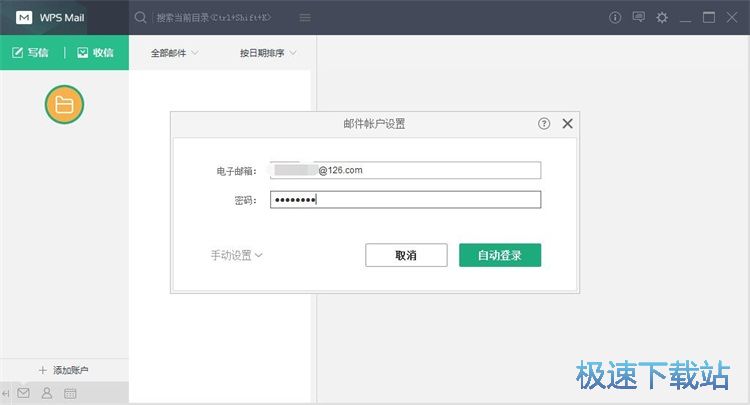The image size is (750, 405).
Task: Open settings gear icon
Action: 662,18
